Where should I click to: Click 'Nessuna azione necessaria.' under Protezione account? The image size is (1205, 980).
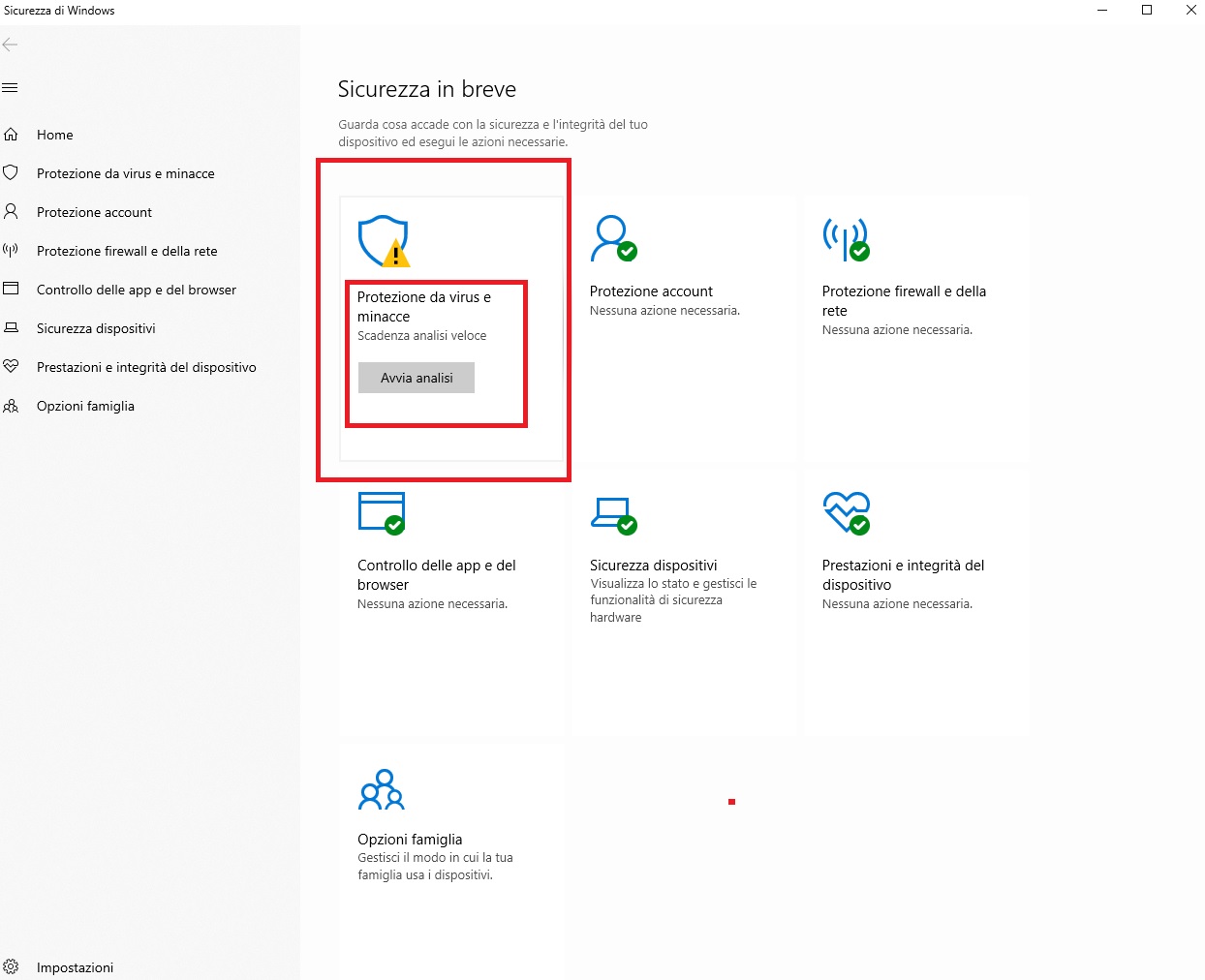[x=664, y=311]
